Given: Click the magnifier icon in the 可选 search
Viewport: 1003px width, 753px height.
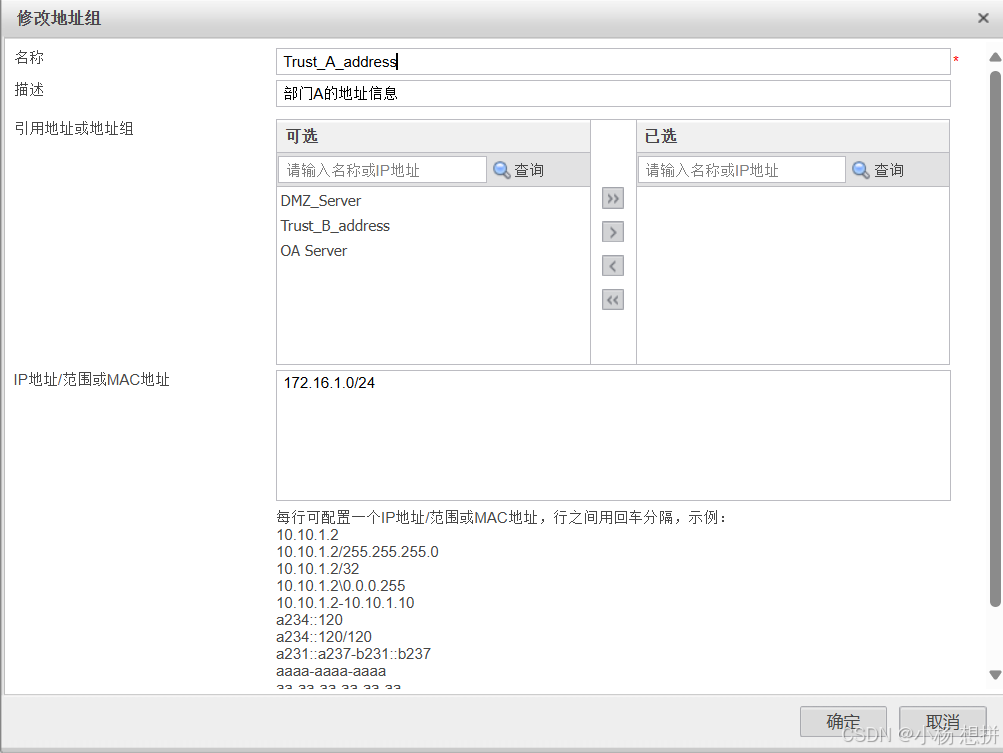Looking at the screenshot, I should click(502, 170).
